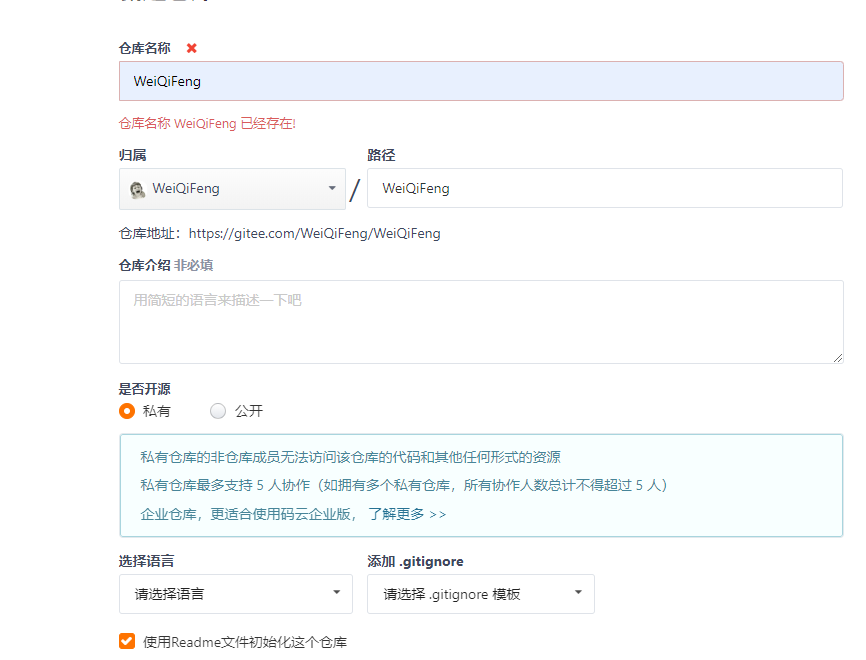The image size is (866, 660).
Task: Click the textarea resize handle corner
Action: click(x=838, y=357)
